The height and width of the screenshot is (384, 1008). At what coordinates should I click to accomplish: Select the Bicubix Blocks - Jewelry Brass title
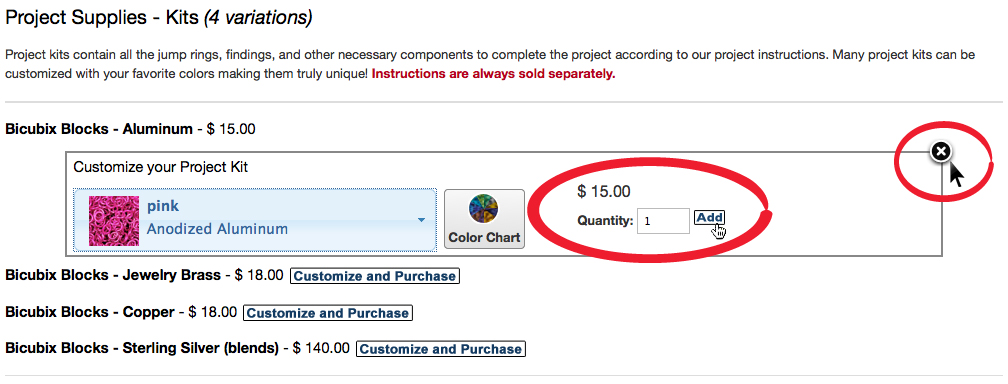(112, 276)
